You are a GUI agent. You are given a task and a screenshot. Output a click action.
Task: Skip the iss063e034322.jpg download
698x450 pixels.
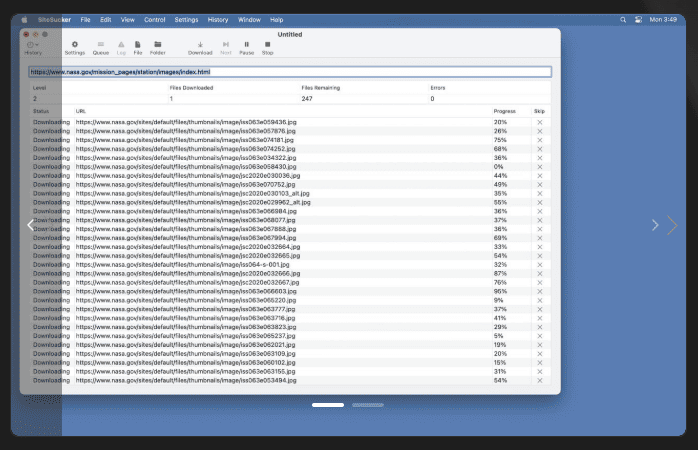540,158
